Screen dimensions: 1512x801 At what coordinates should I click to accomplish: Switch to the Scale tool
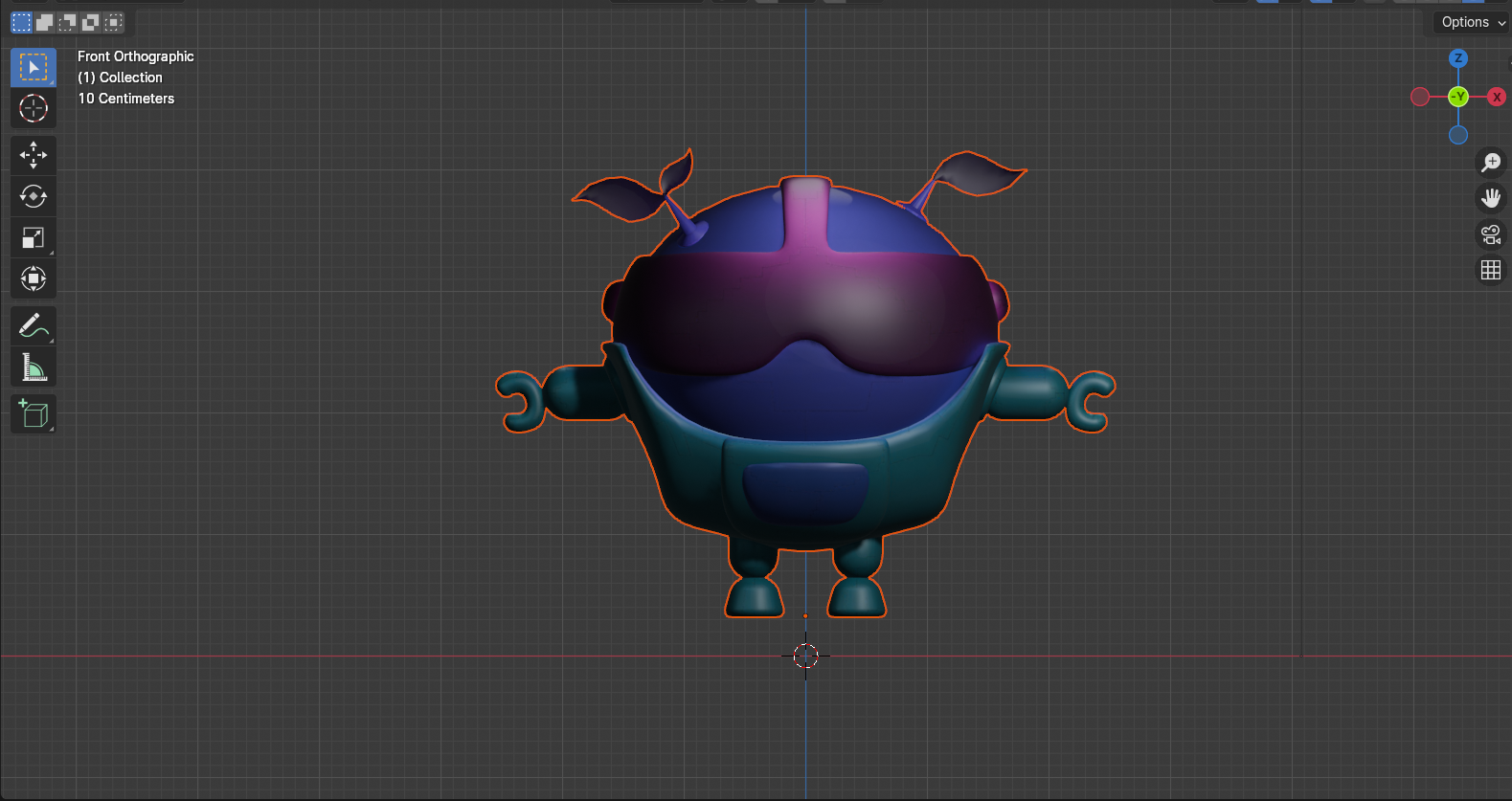click(34, 237)
